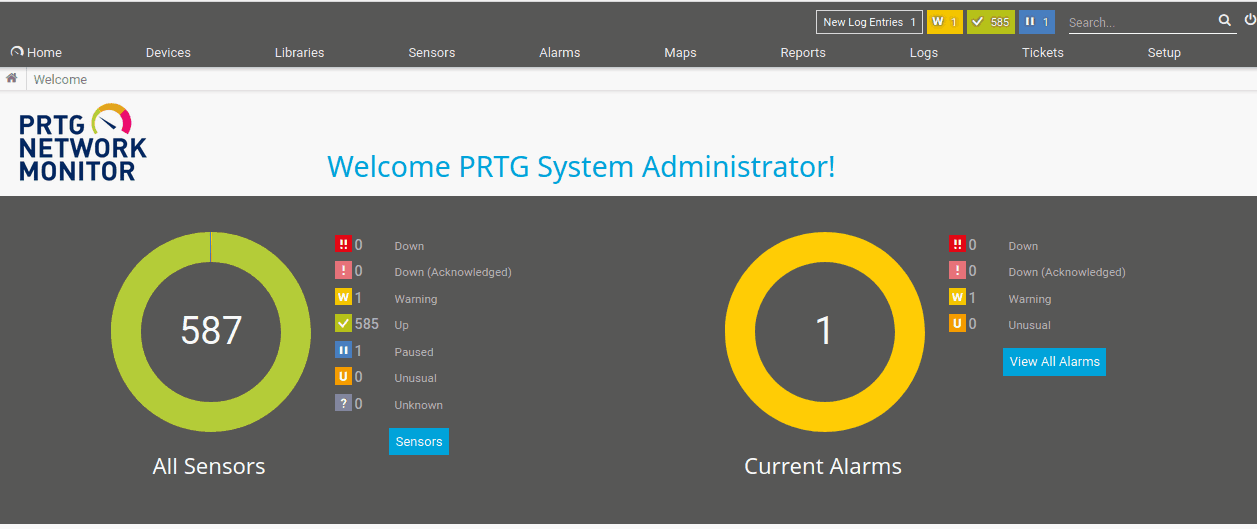Open the Reports menu
This screenshot has height=529, width=1257.
point(803,52)
